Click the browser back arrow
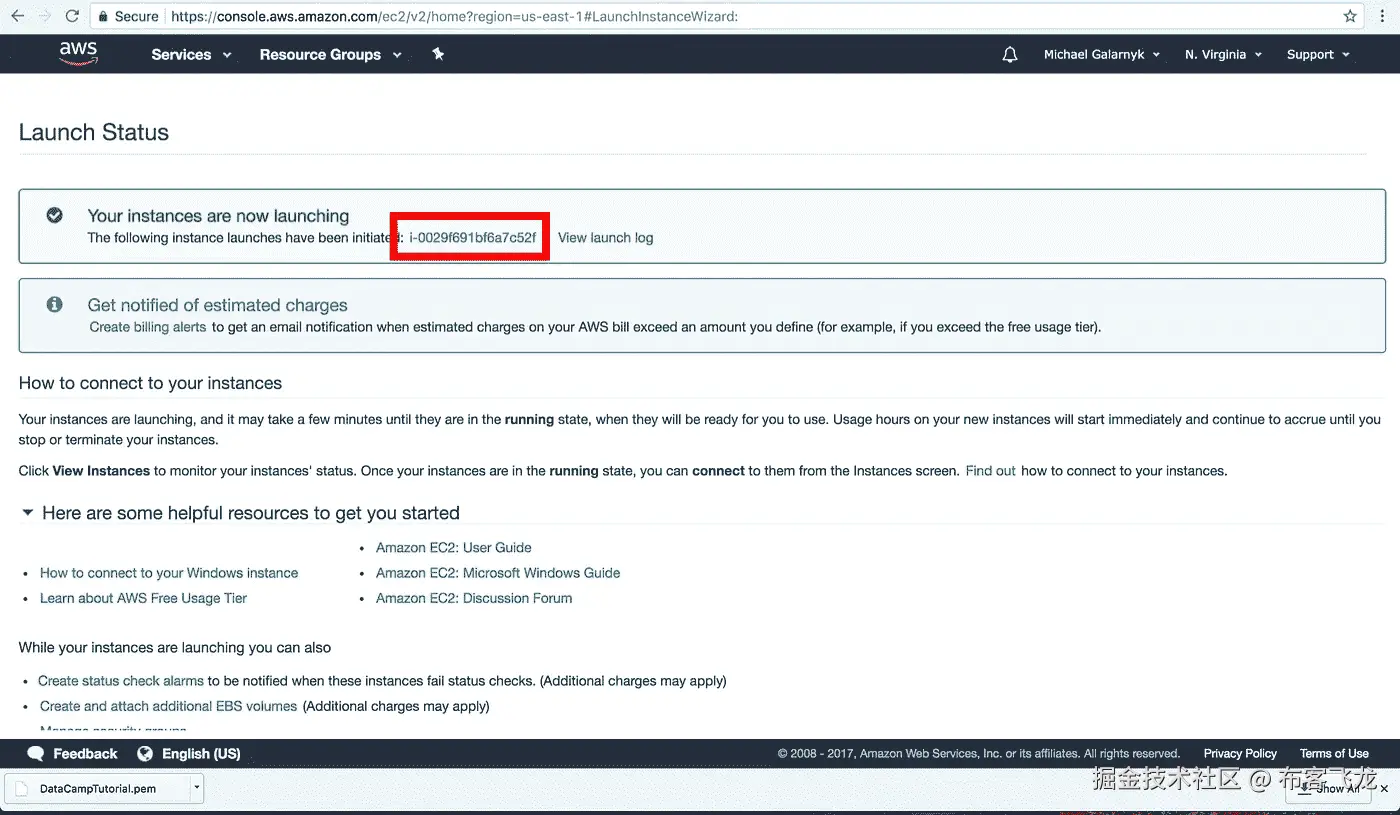Viewport: 1400px width, 815px height. 17,16
